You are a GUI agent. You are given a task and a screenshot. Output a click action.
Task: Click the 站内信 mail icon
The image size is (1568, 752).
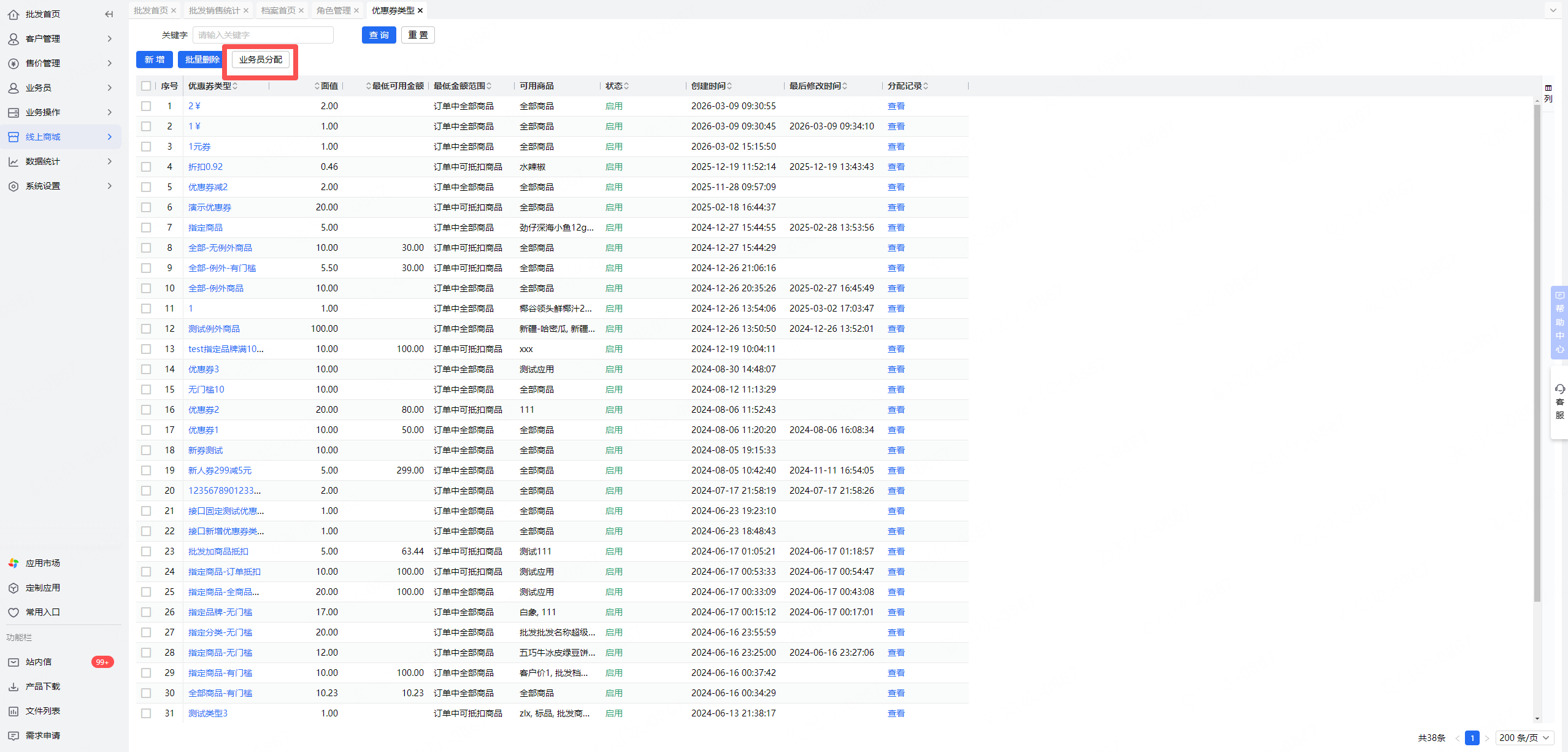tap(13, 662)
